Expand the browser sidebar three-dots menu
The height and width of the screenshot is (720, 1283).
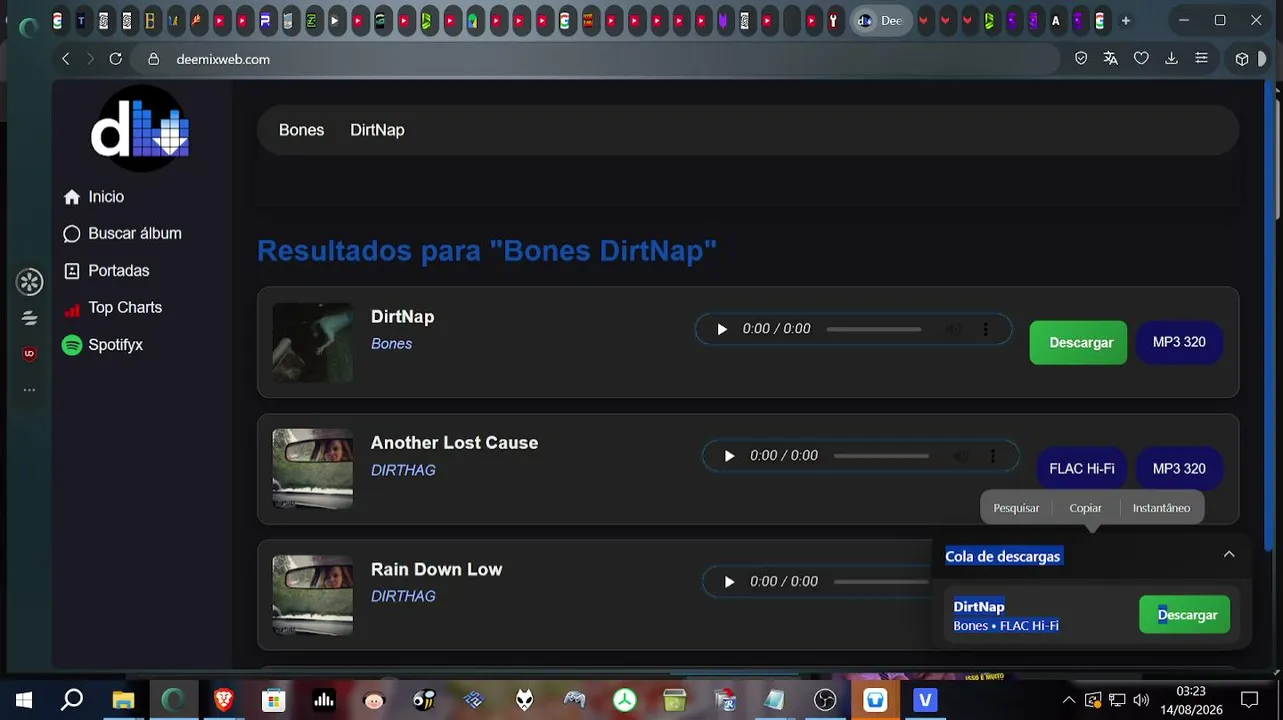click(x=29, y=390)
